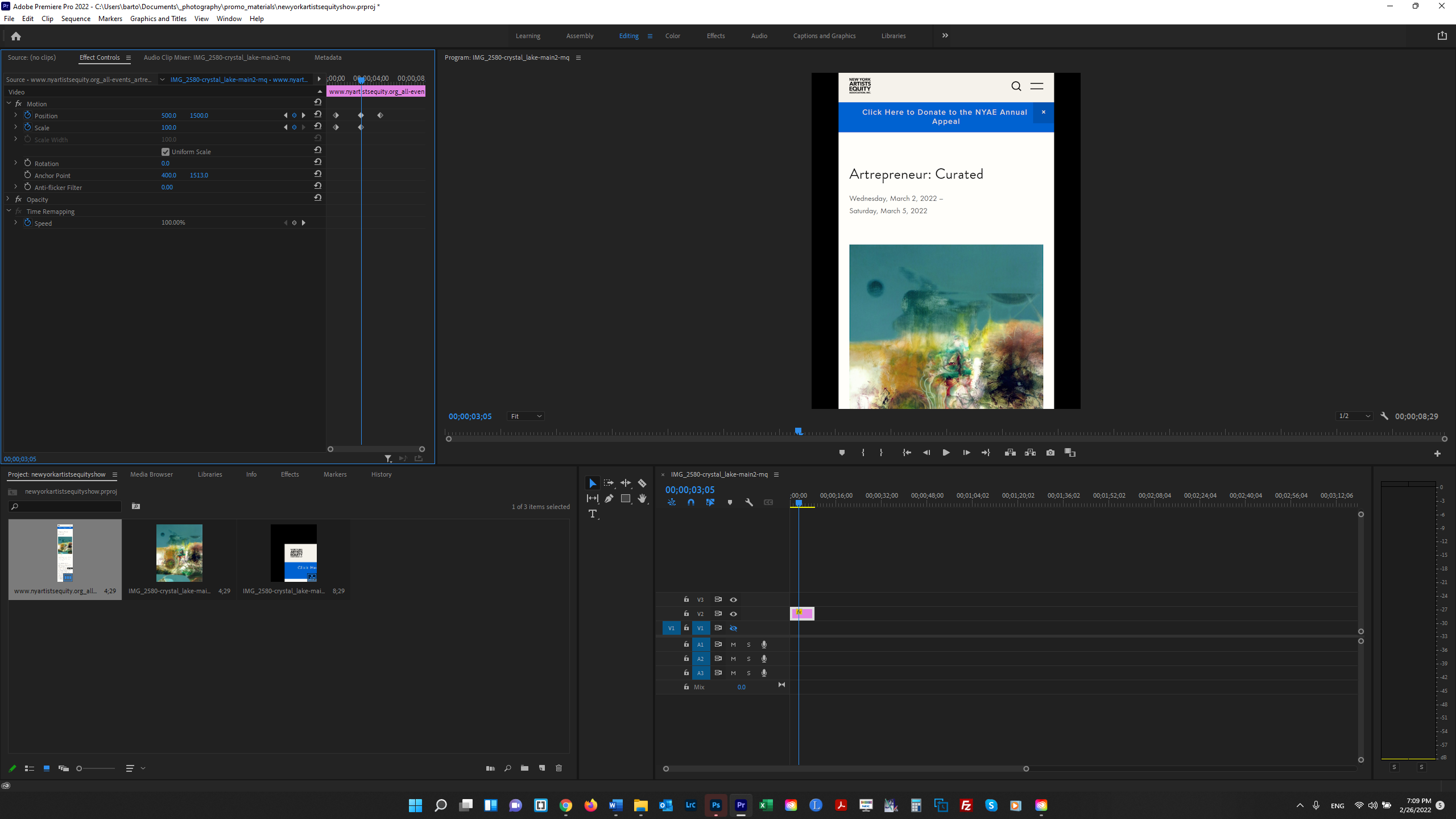Add a marker in the program monitor
The width and height of the screenshot is (1456, 819).
[842, 452]
